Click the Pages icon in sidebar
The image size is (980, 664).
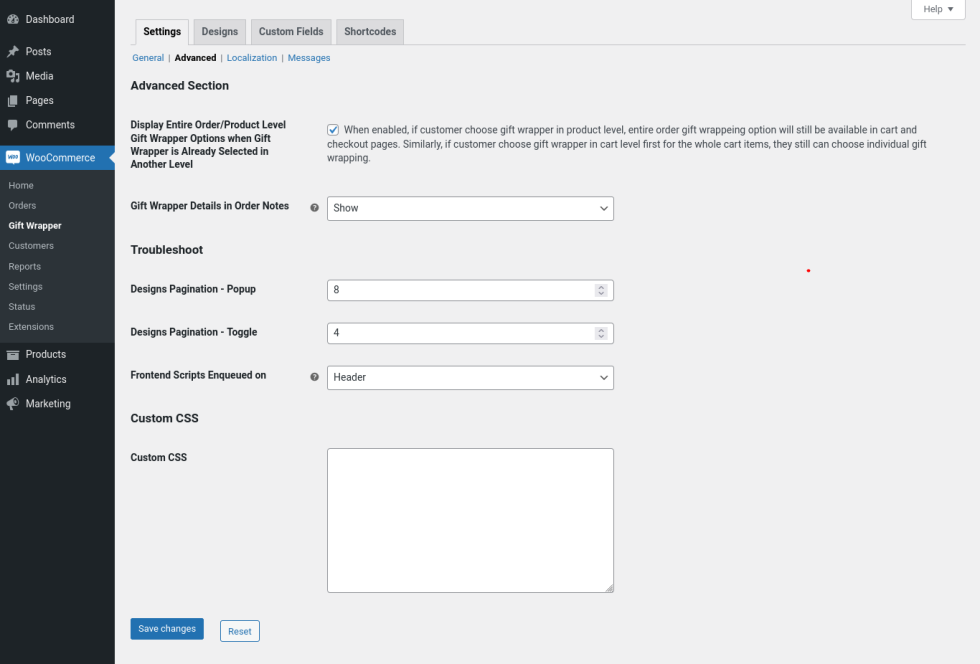13,101
